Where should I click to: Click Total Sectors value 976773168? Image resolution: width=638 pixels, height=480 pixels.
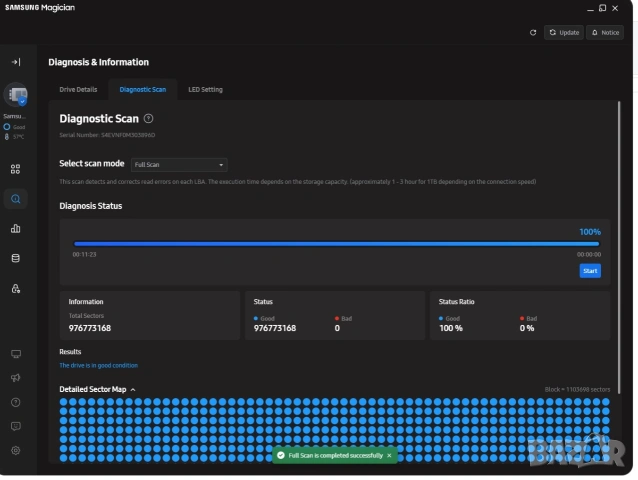(90, 328)
